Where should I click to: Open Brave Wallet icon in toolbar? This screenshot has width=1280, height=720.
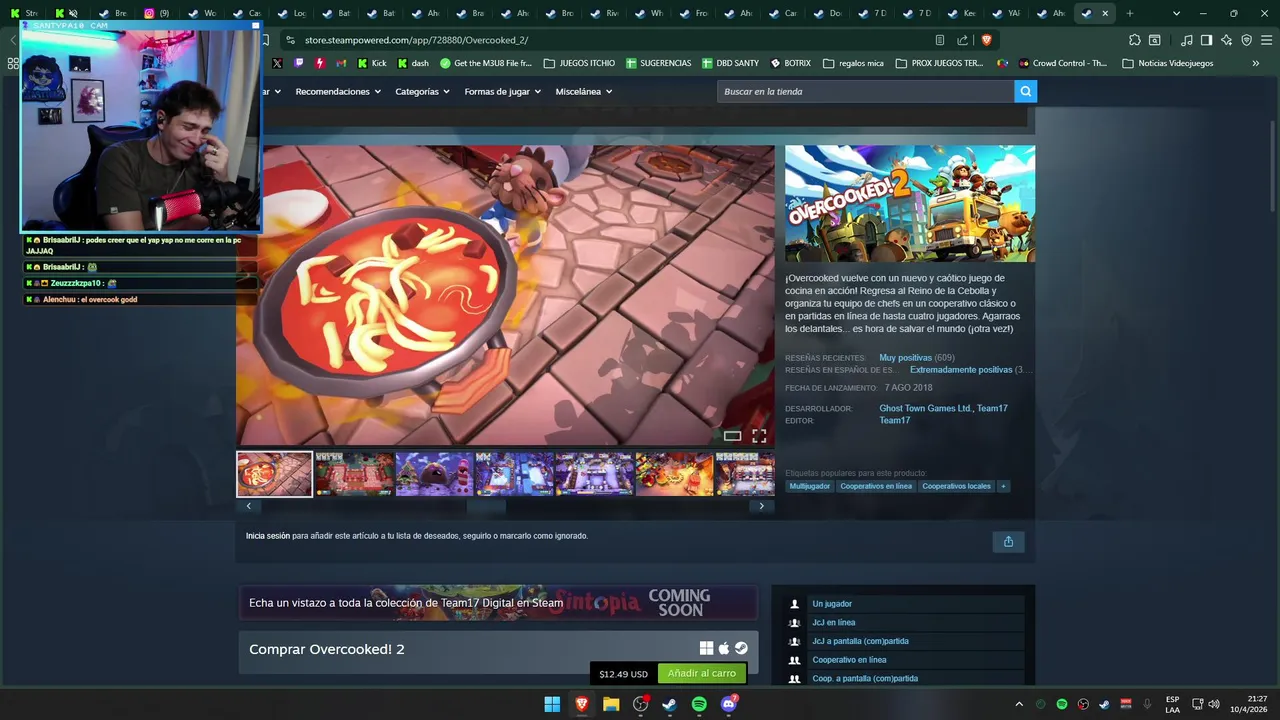1155,40
